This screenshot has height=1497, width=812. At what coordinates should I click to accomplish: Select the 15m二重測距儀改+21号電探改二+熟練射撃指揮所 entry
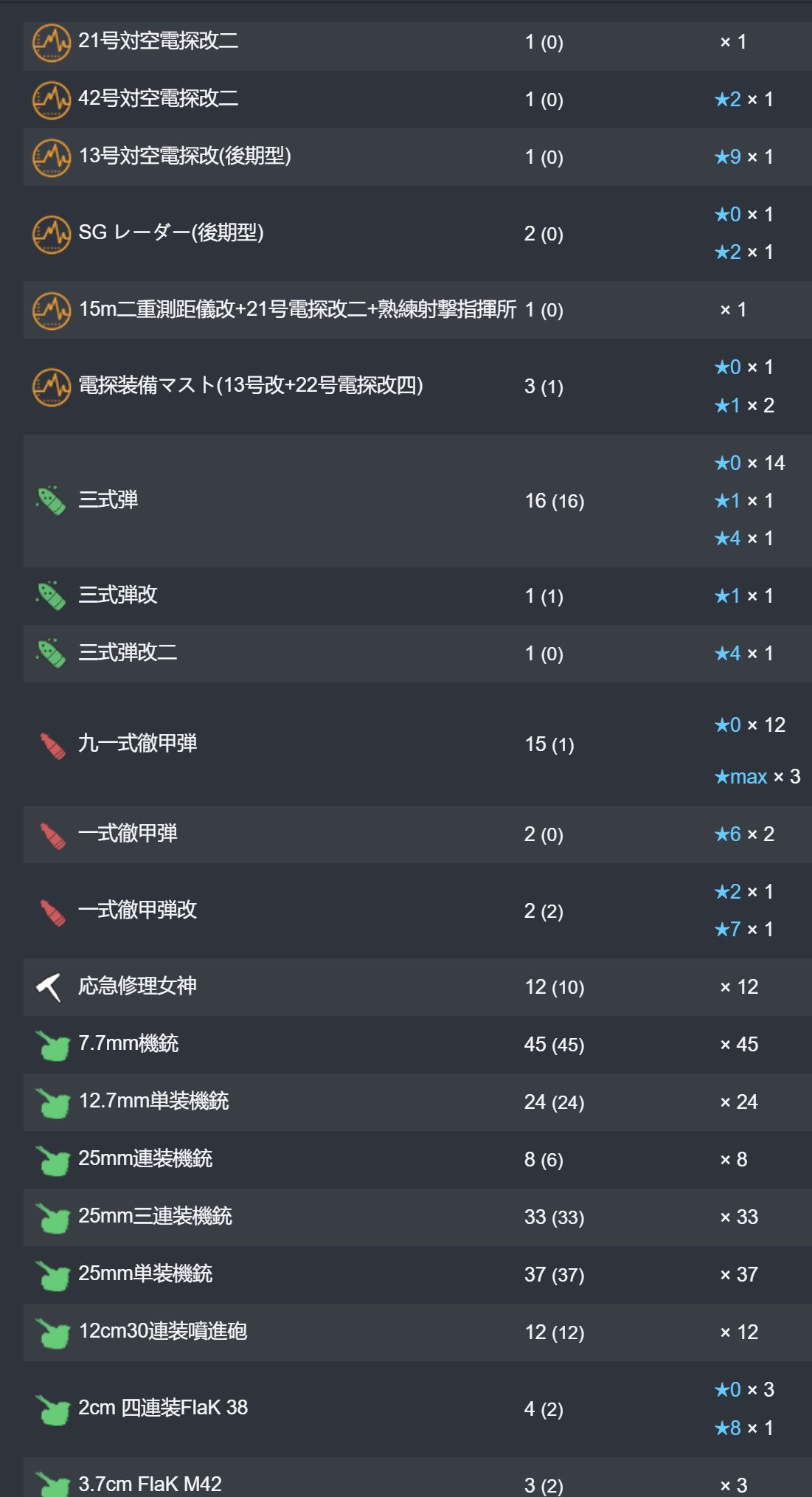click(x=297, y=309)
